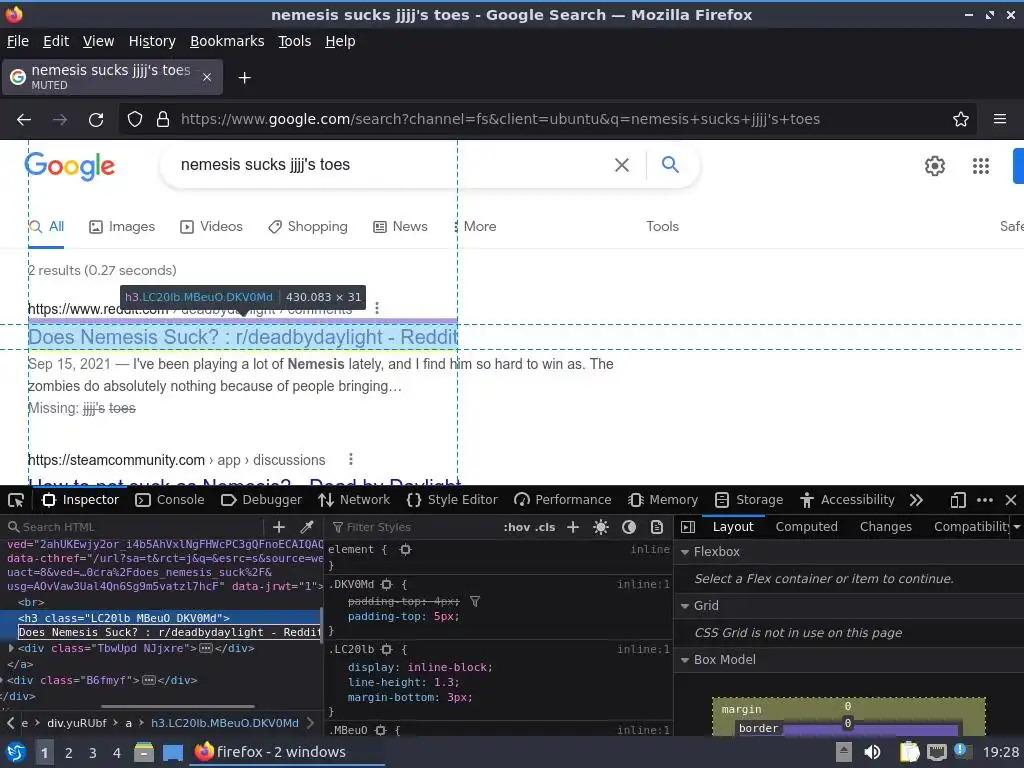
Task: Close the nemesis sucks jjjj's toes tab
Action: (206, 77)
